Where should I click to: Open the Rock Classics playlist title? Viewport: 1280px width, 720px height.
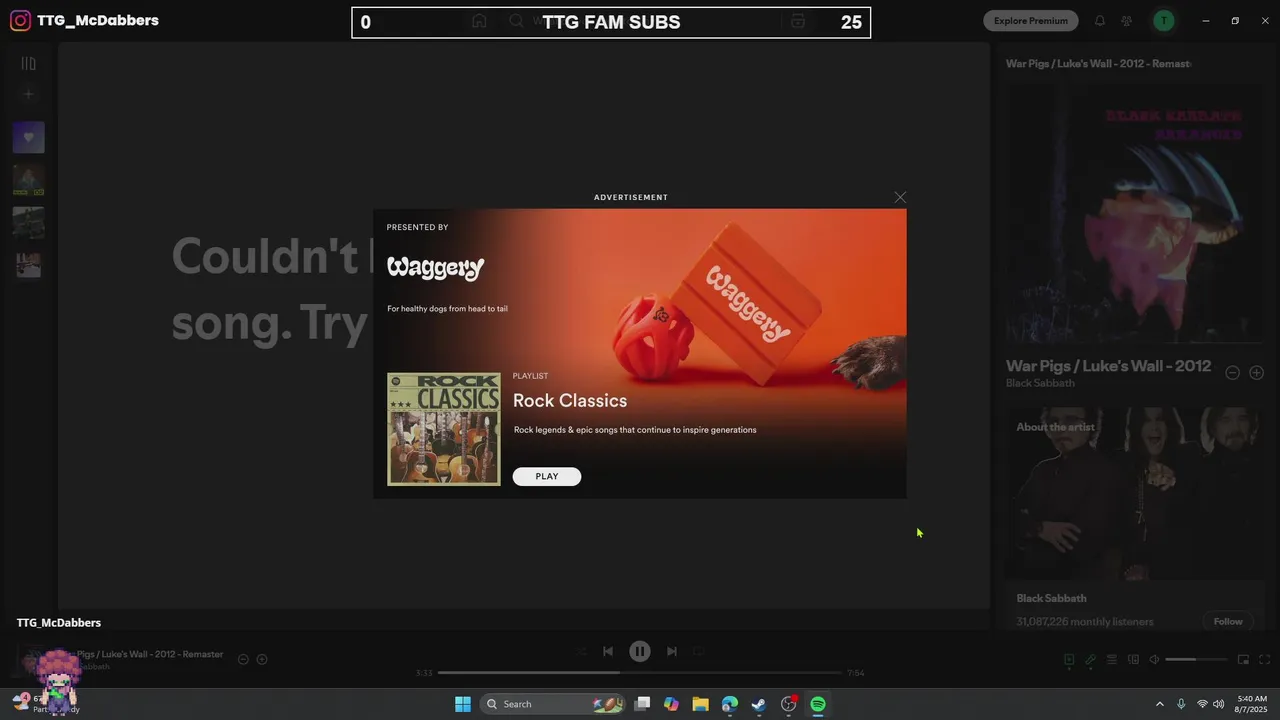point(570,400)
